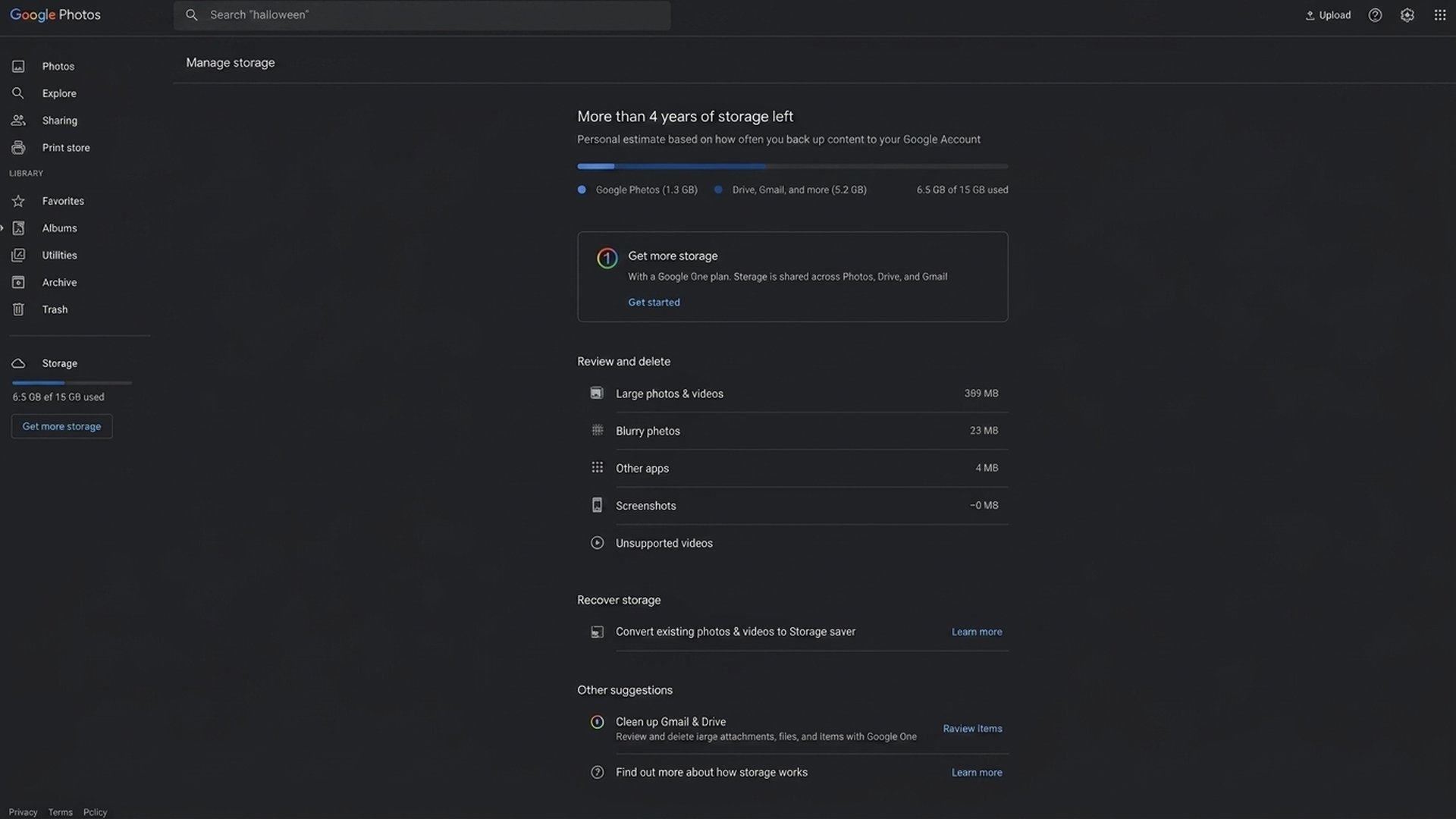This screenshot has width=1456, height=819.
Task: Open Large photos & videos row
Action: tap(792, 394)
